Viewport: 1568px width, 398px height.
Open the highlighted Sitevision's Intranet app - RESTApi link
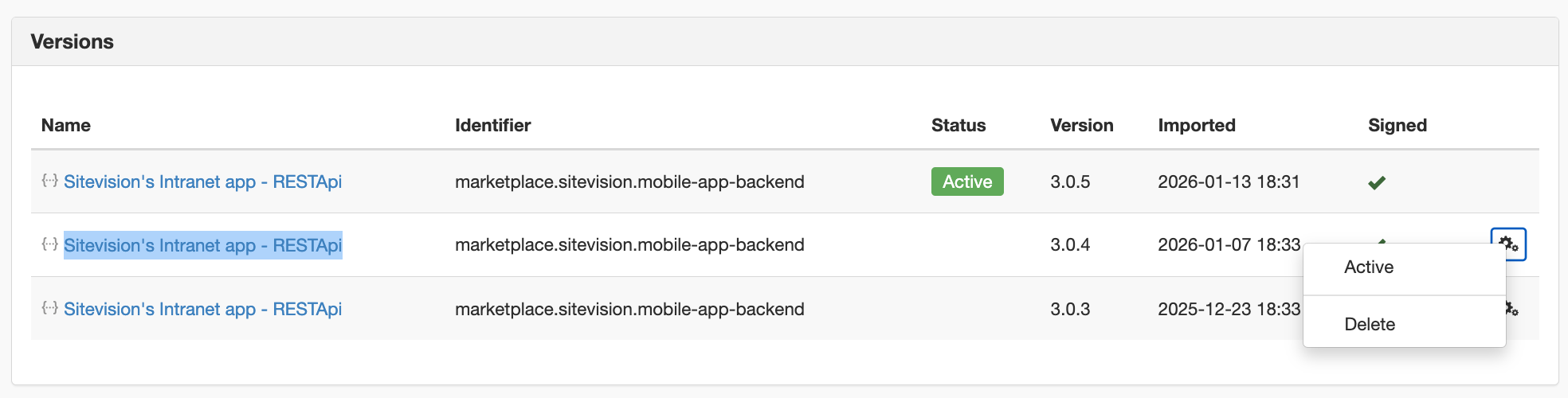[202, 245]
